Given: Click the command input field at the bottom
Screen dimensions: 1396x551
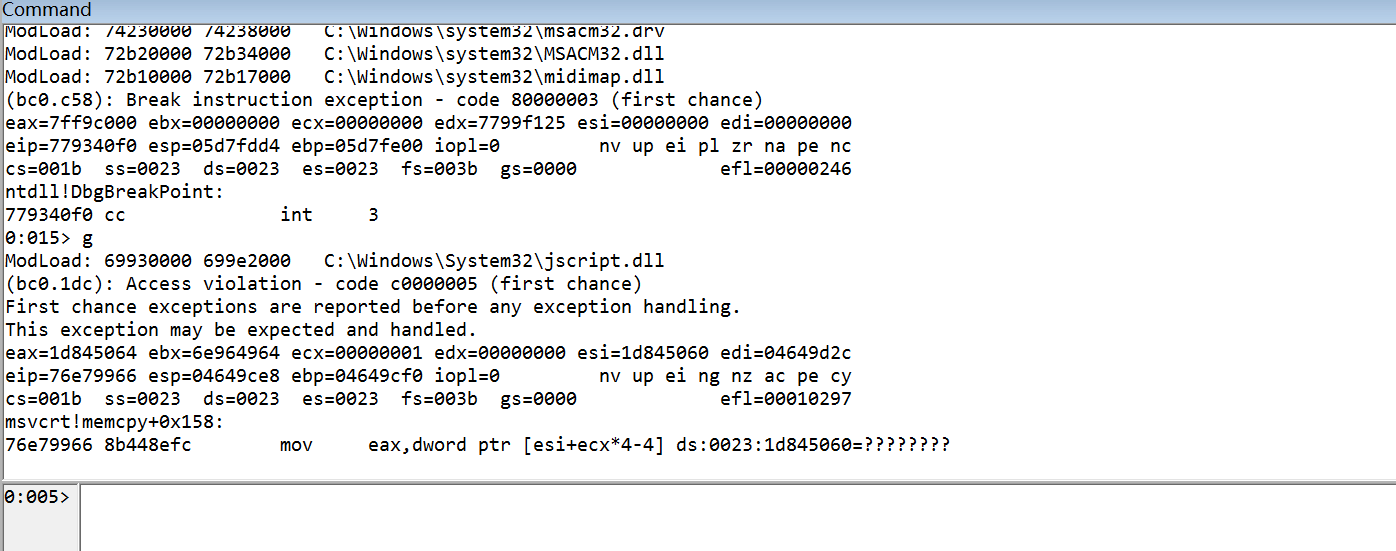Looking at the screenshot, I should tap(737, 518).
